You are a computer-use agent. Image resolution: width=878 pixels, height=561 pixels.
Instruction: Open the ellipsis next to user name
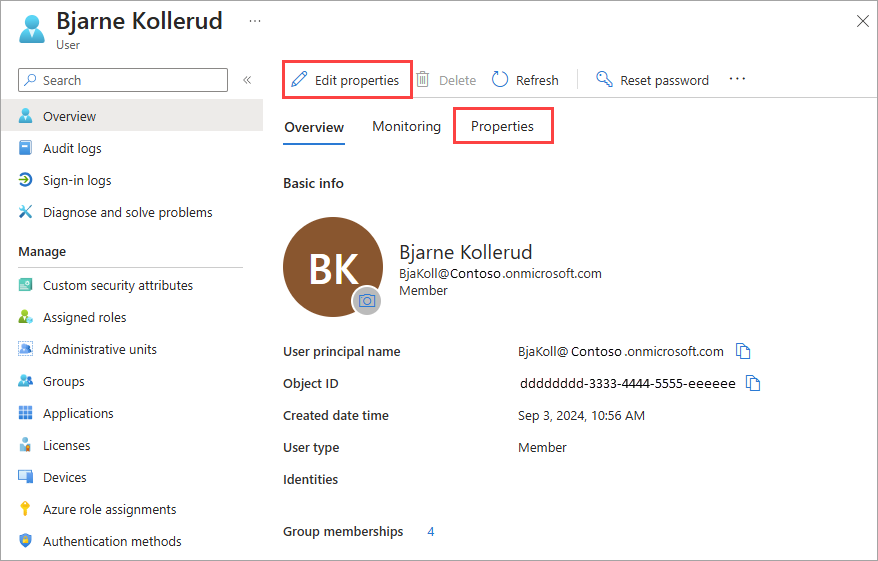tap(255, 21)
